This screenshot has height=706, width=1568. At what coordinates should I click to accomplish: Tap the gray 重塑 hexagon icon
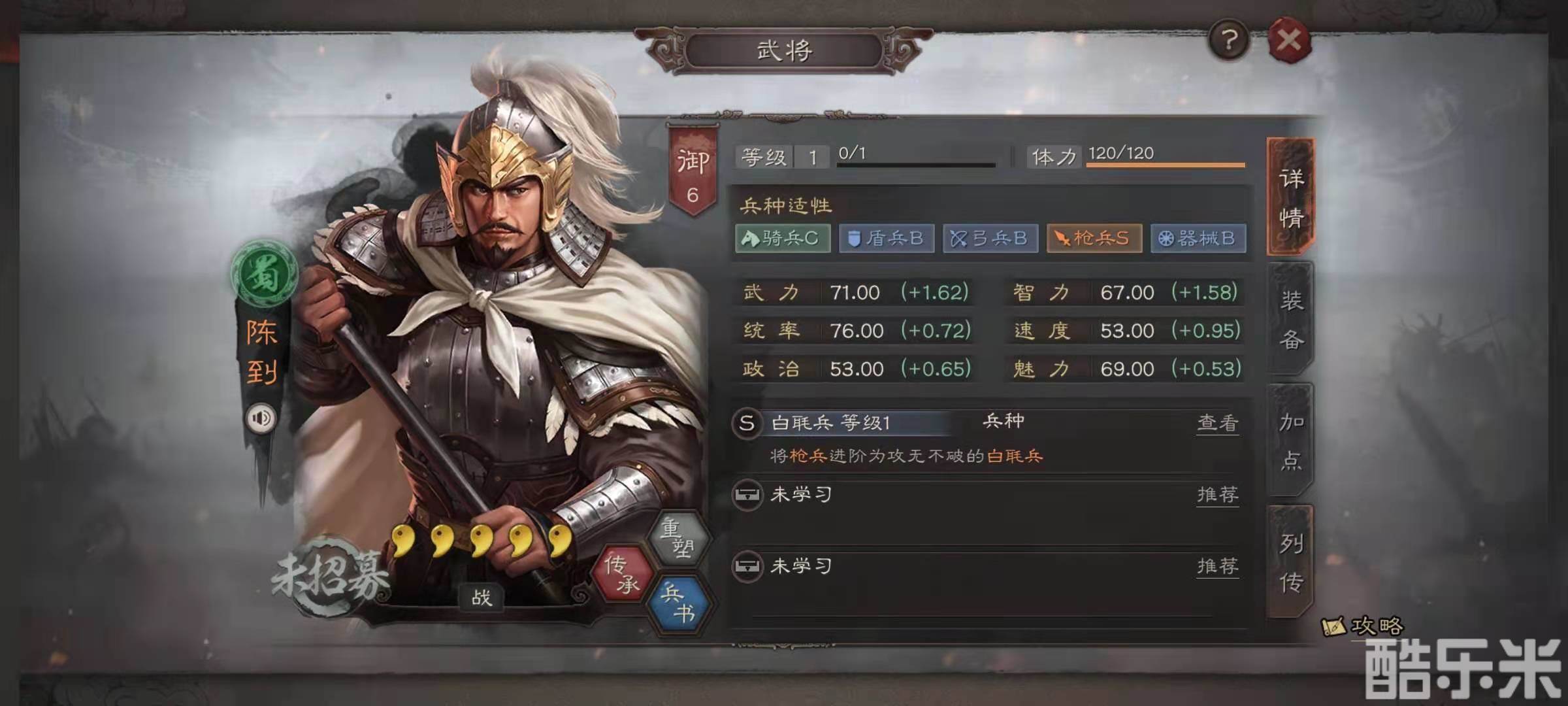[x=678, y=537]
